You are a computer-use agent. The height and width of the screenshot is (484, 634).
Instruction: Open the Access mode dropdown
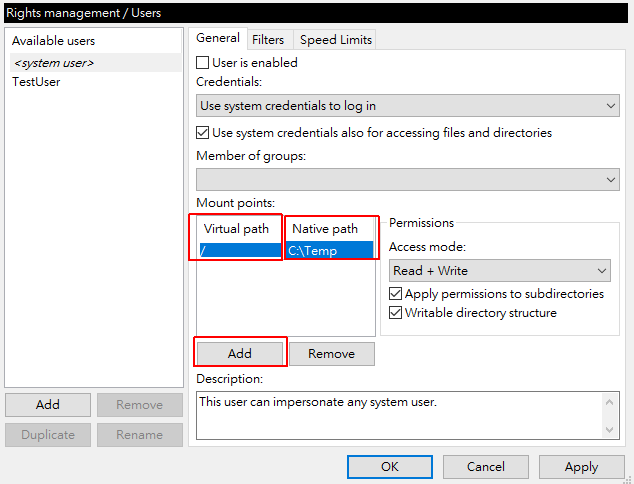[499, 271]
